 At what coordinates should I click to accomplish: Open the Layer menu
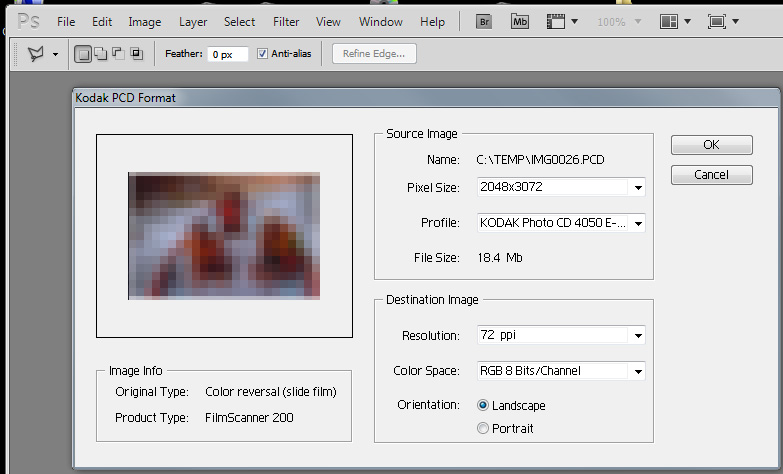(x=193, y=22)
